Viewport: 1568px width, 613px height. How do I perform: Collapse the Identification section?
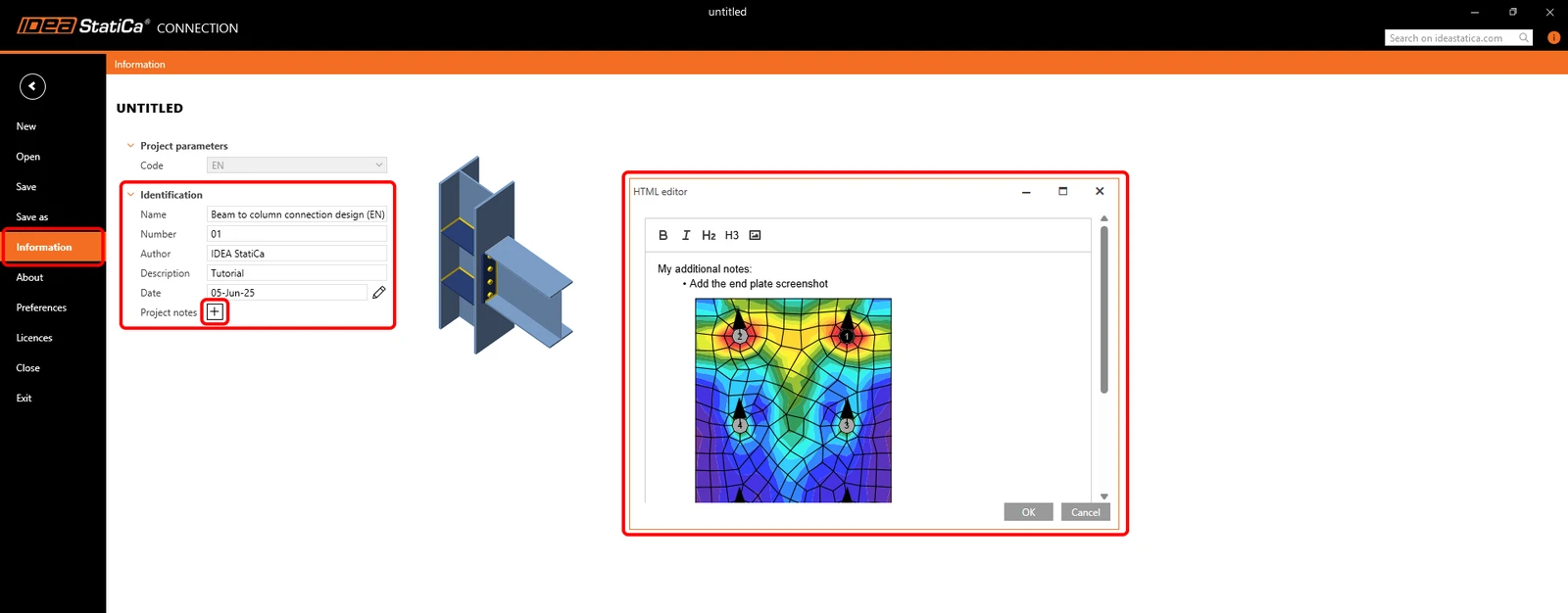[130, 194]
